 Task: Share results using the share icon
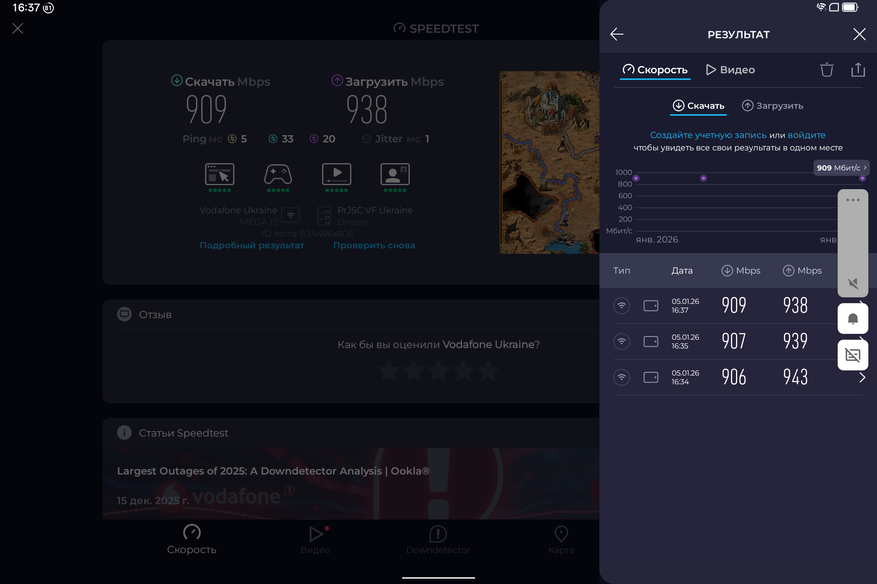[x=858, y=69]
